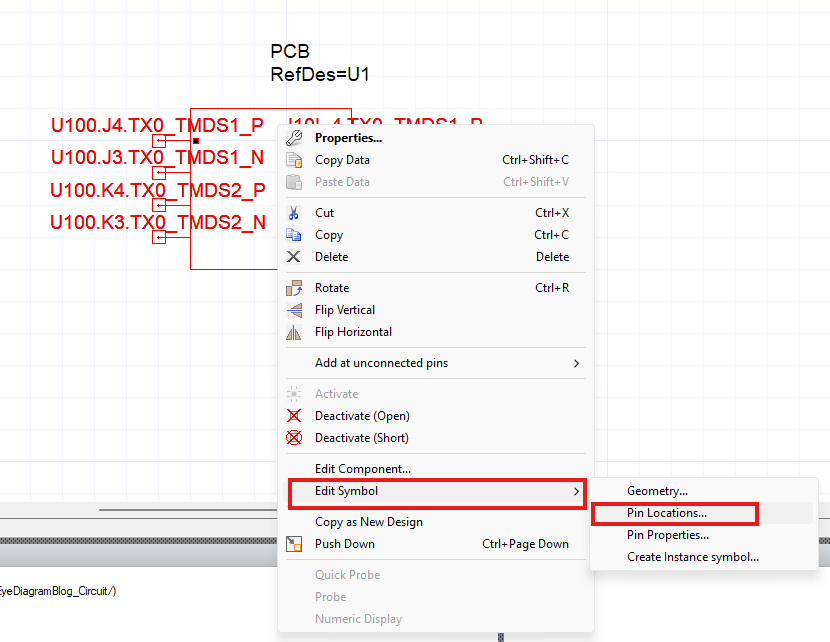Image resolution: width=830 pixels, height=642 pixels.
Task: Click the Flip Horizontal icon
Action: 296,331
